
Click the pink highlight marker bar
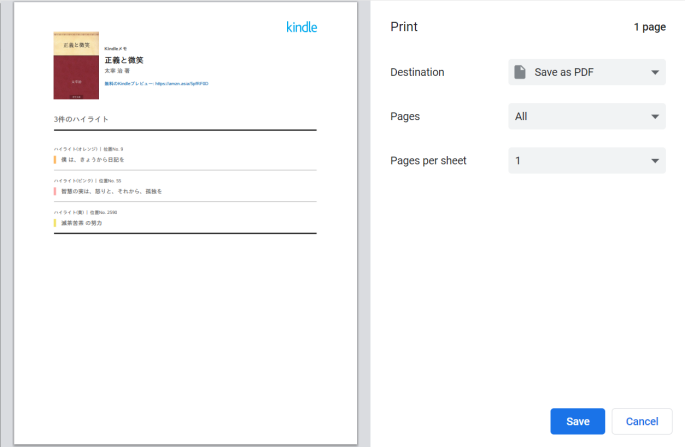pos(55,191)
